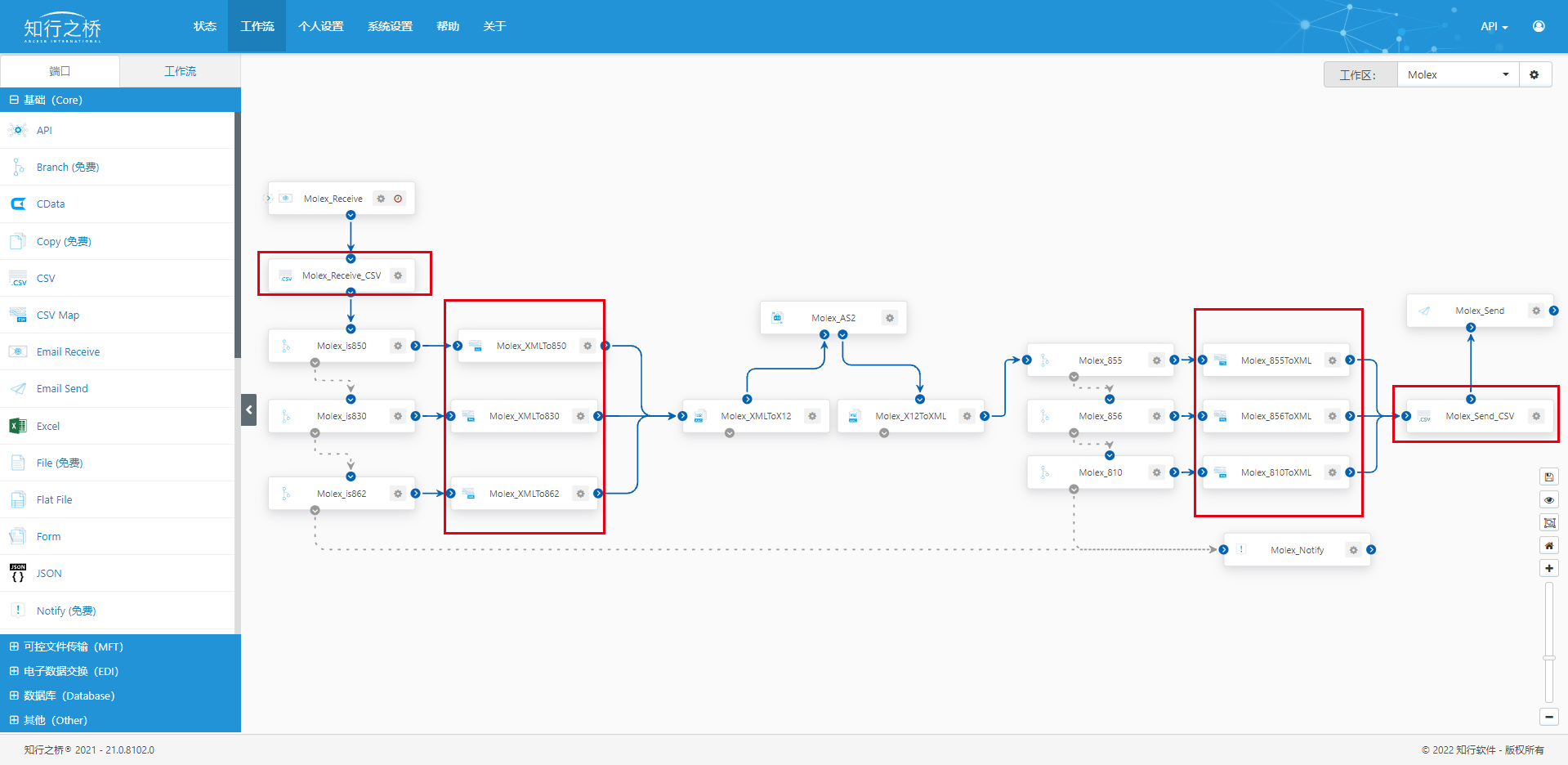1568x765 pixels.
Task: Select the CSV Map connector
Action: point(117,315)
